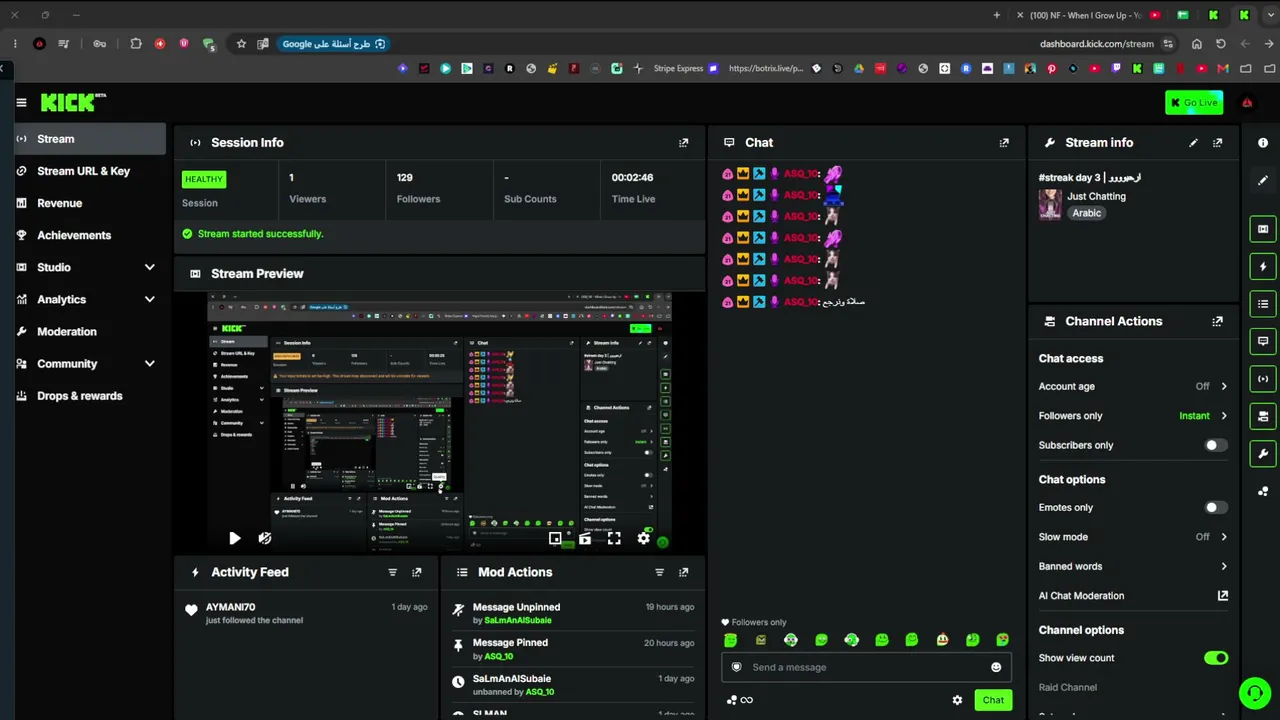The image size is (1280, 720).
Task: Click SaLmAnAlSubaie under Message Unpinned
Action: click(518, 621)
